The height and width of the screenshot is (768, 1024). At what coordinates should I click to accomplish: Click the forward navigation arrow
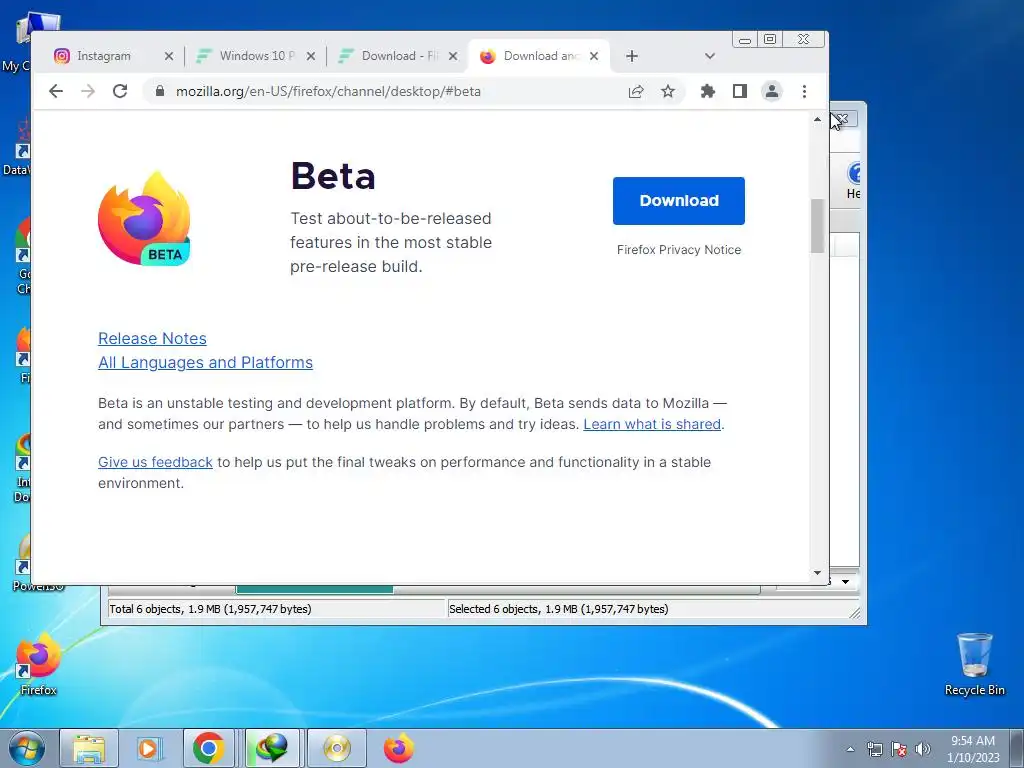[88, 91]
